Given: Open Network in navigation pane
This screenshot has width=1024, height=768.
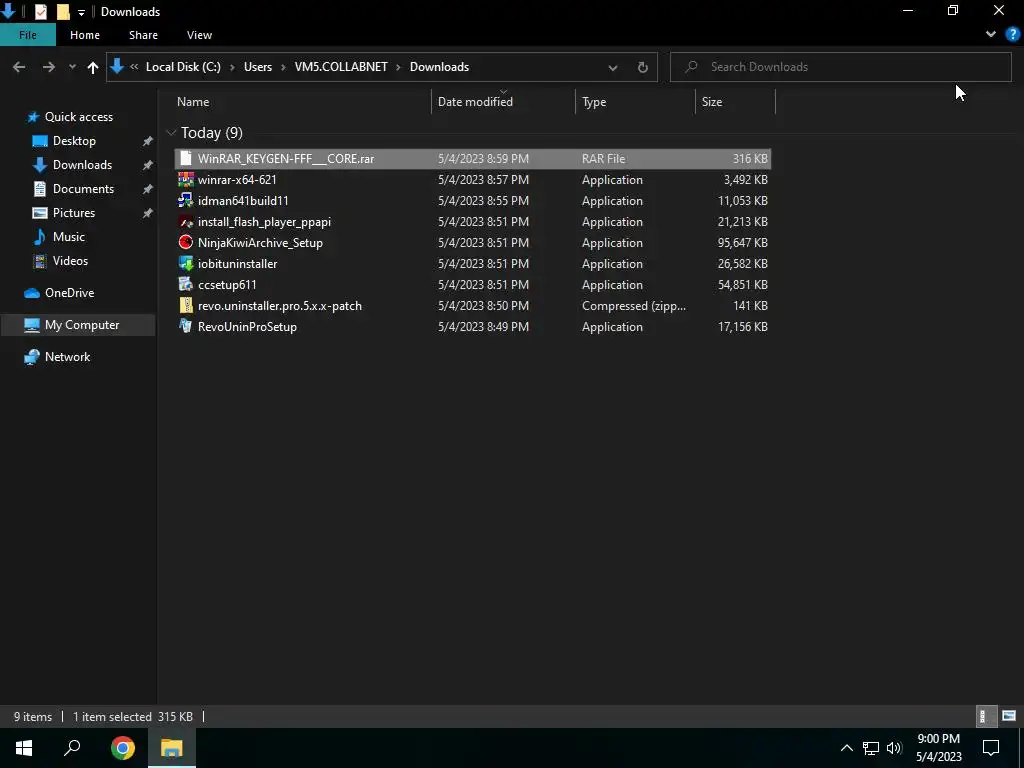Looking at the screenshot, I should (x=67, y=357).
